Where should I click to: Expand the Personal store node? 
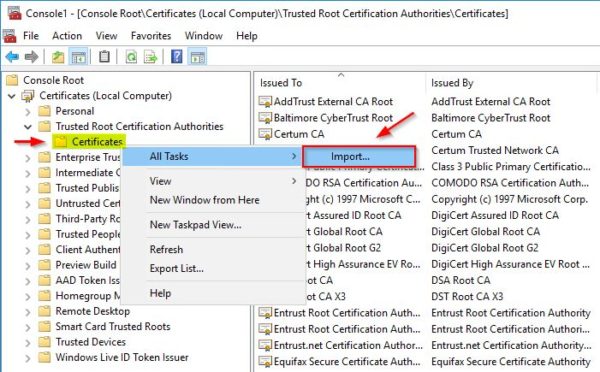tap(28, 112)
